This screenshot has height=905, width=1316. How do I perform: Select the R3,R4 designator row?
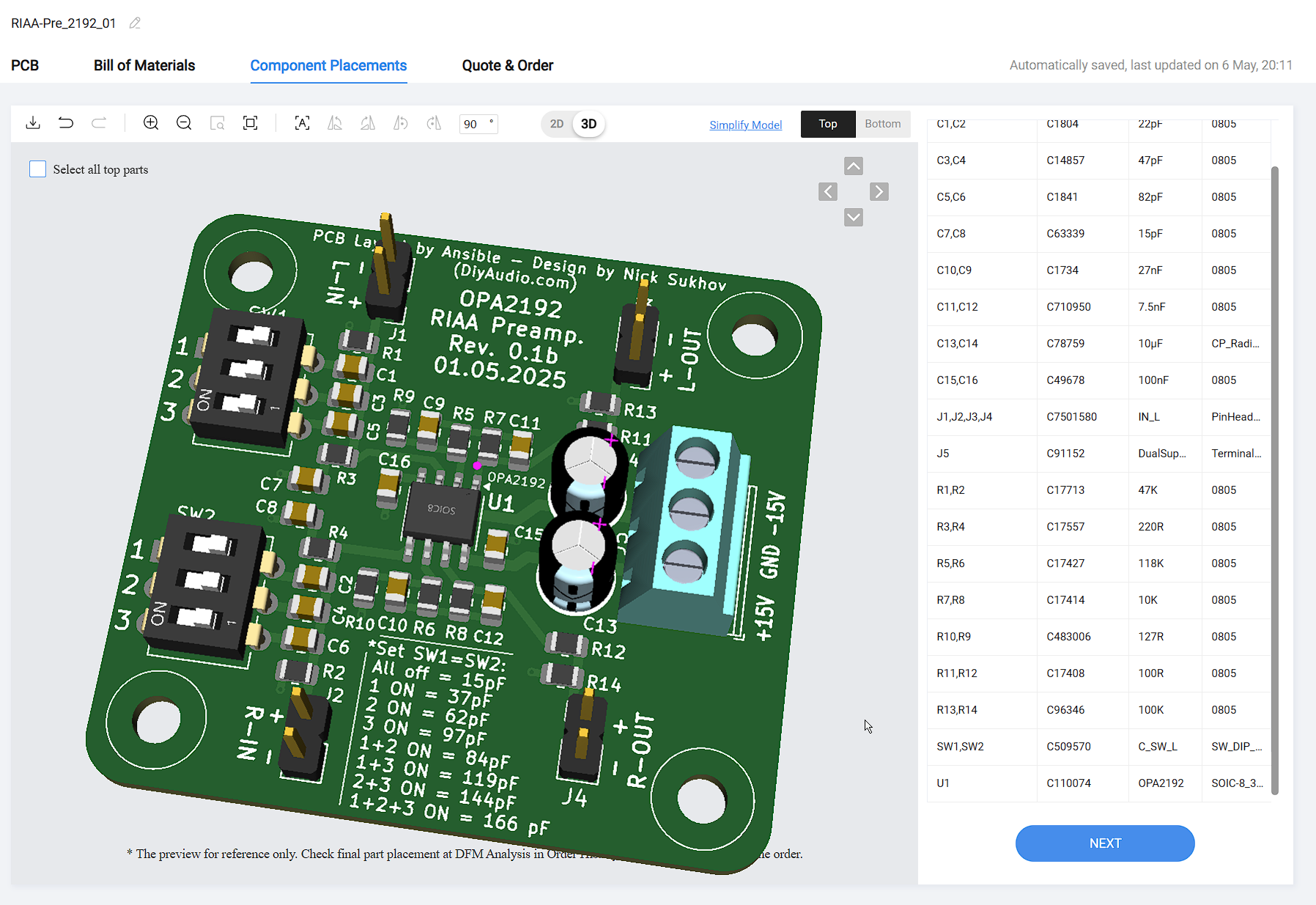pos(1098,527)
